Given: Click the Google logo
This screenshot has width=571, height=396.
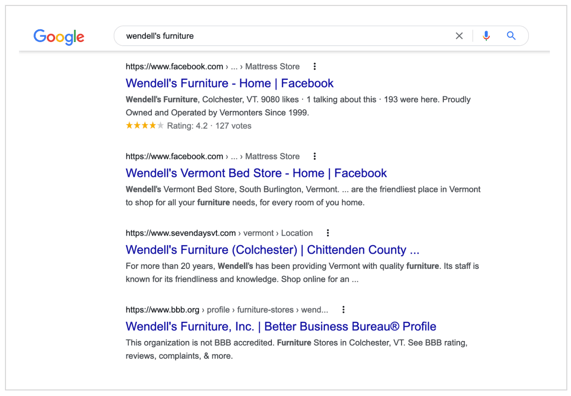Looking at the screenshot, I should (x=59, y=36).
